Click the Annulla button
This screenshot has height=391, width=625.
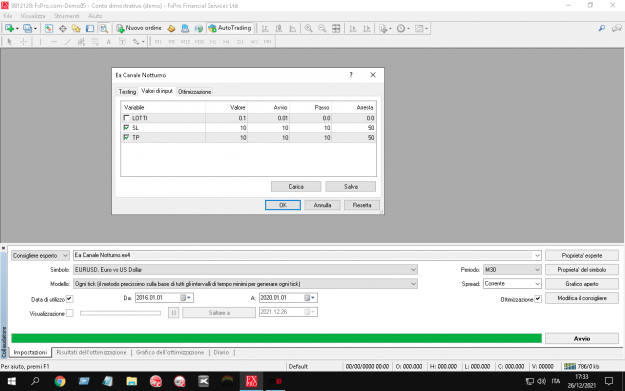(322, 205)
